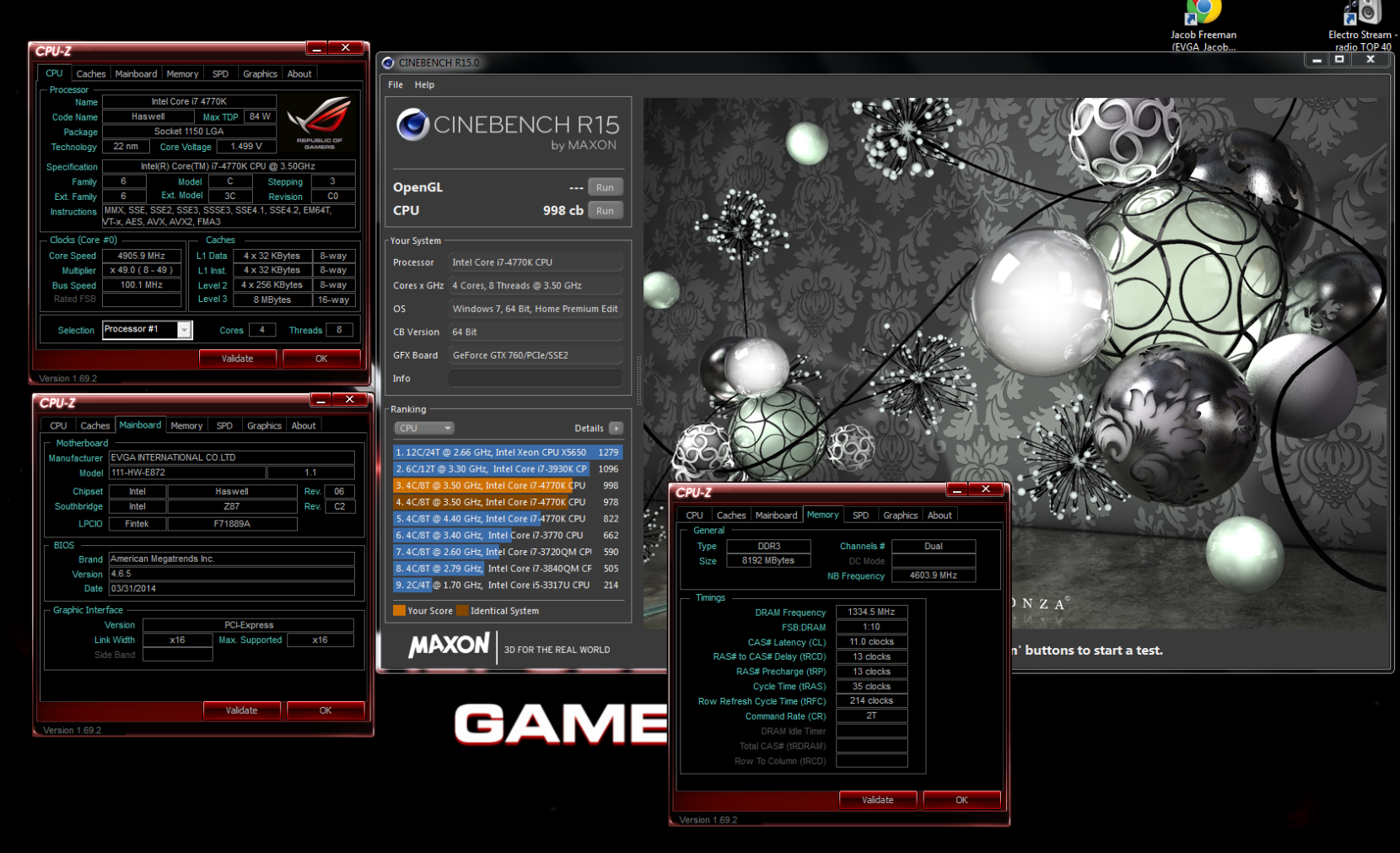Viewport: 1400px width, 853px height.
Task: Open the CPU ranking type dropdown
Action: pos(424,428)
